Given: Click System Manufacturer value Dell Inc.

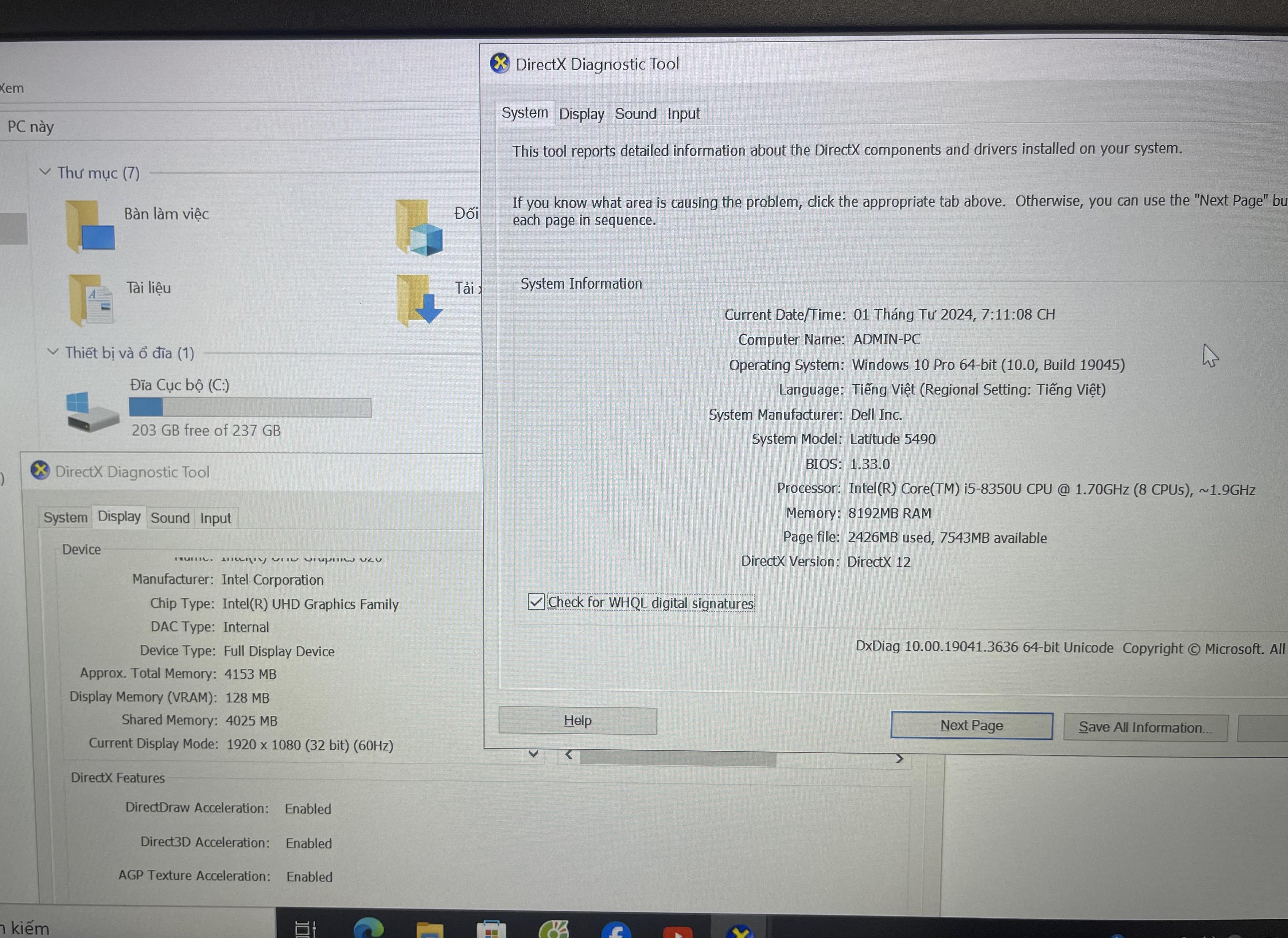Looking at the screenshot, I should (876, 414).
